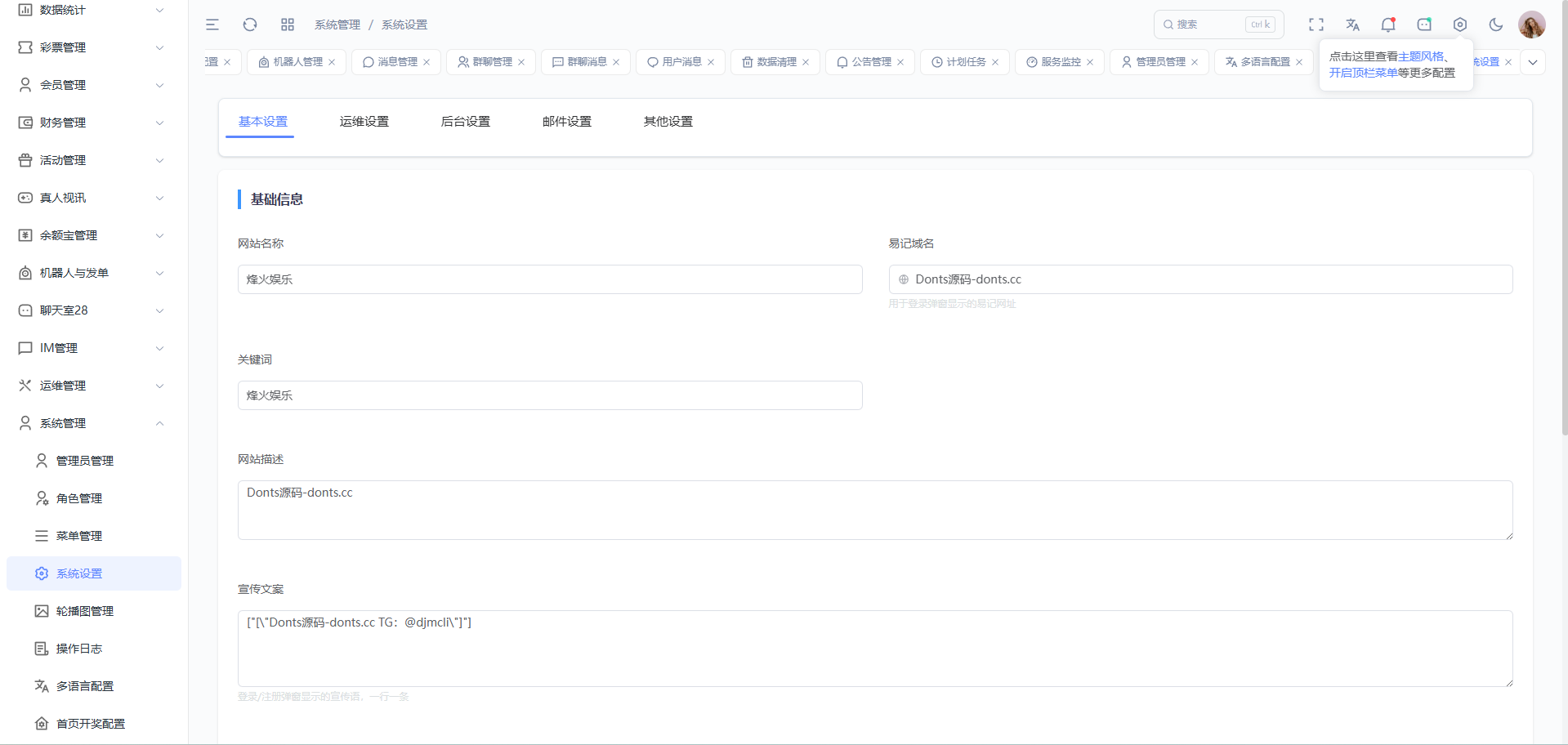Toggle dark mode with the moon icon

tap(1496, 25)
